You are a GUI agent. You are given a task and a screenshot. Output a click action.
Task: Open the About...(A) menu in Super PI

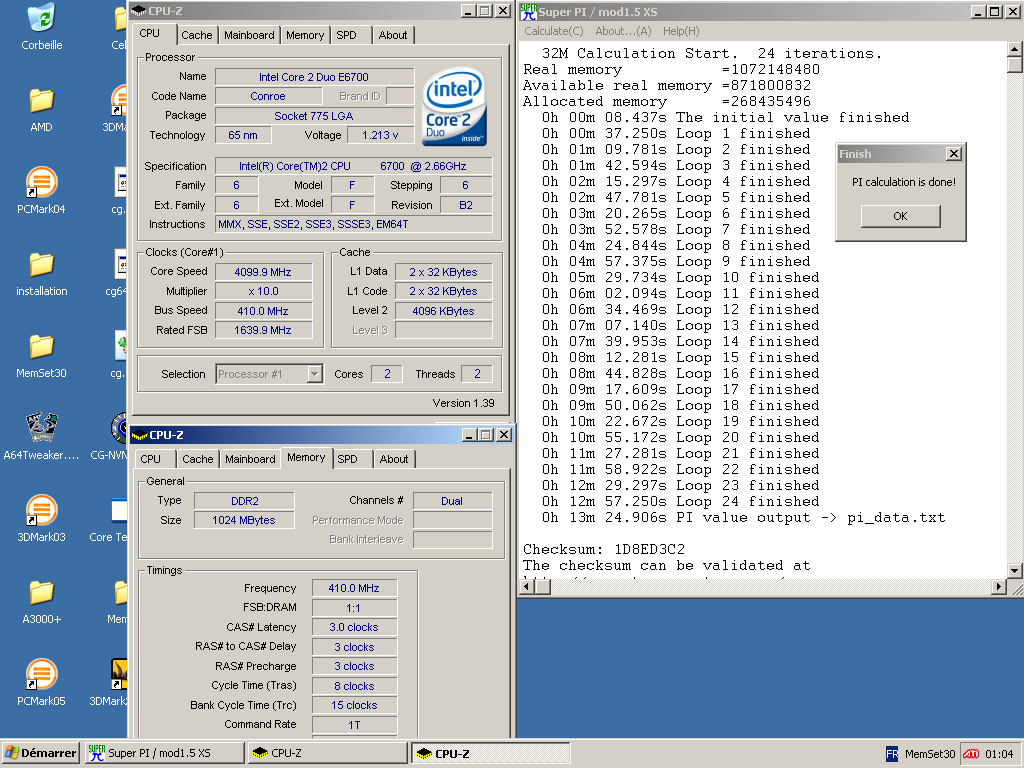(623, 31)
